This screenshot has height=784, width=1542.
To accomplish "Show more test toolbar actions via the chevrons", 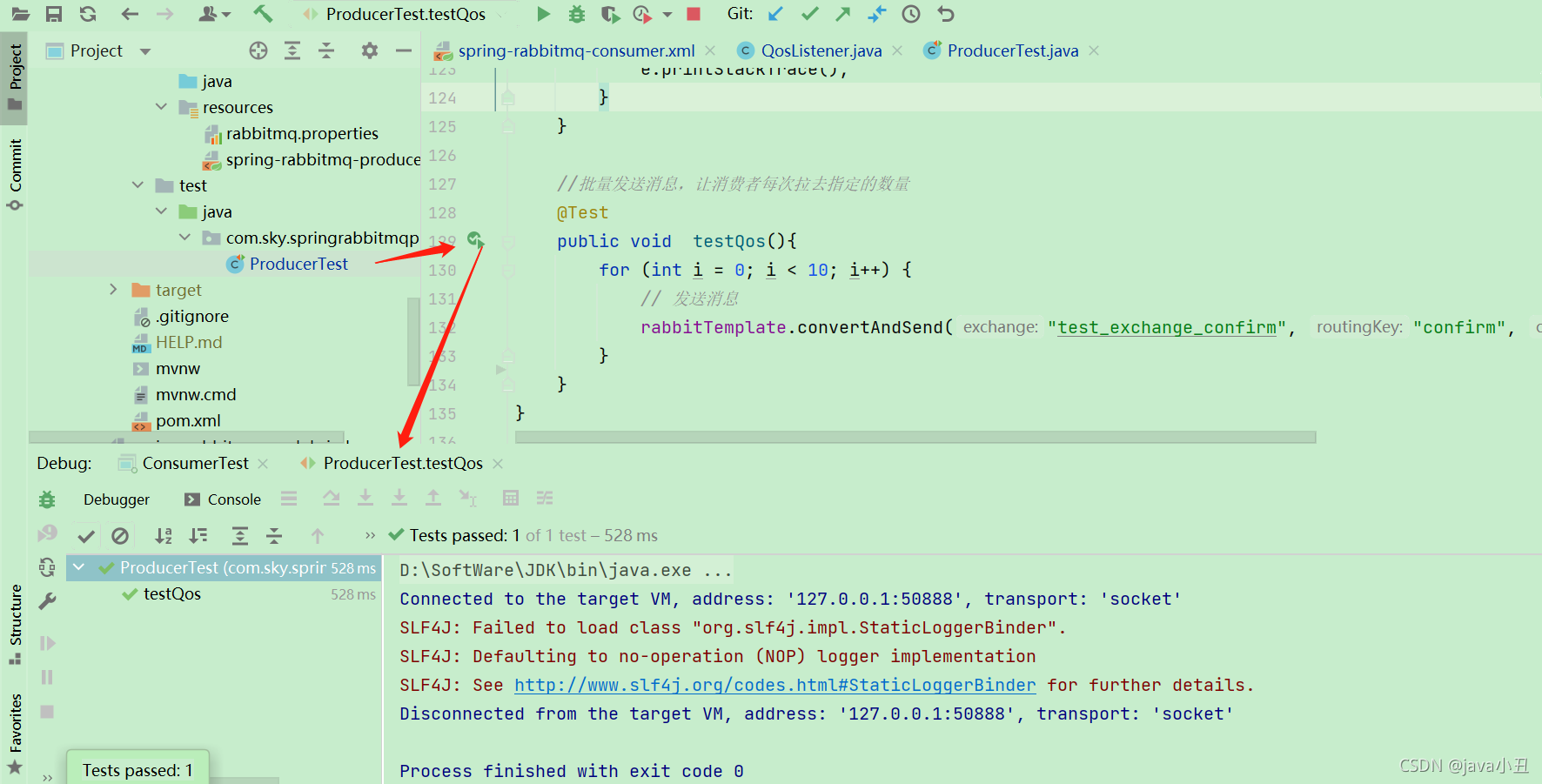I will coord(370,535).
